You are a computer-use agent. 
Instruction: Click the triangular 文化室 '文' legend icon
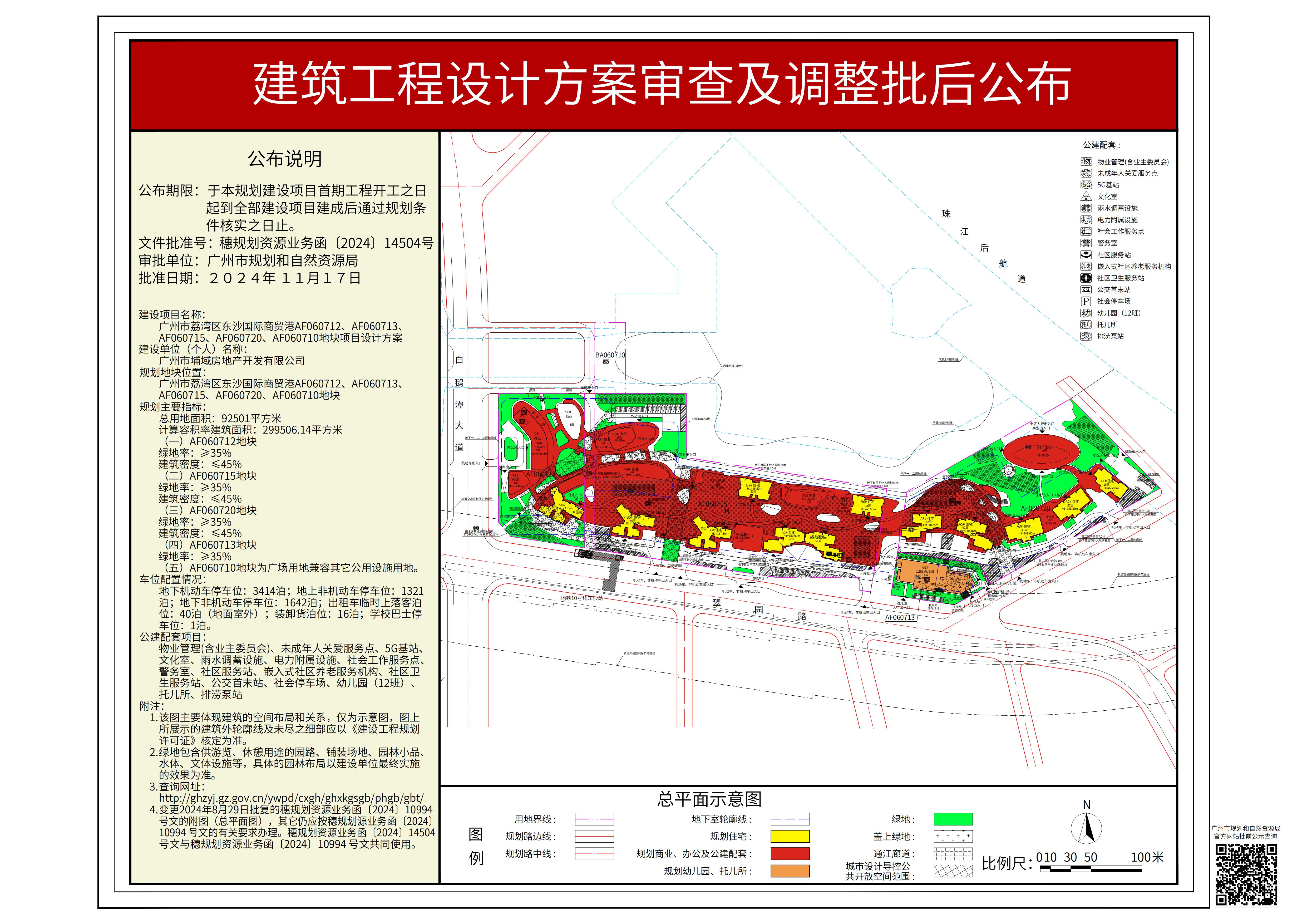[x=1086, y=196]
